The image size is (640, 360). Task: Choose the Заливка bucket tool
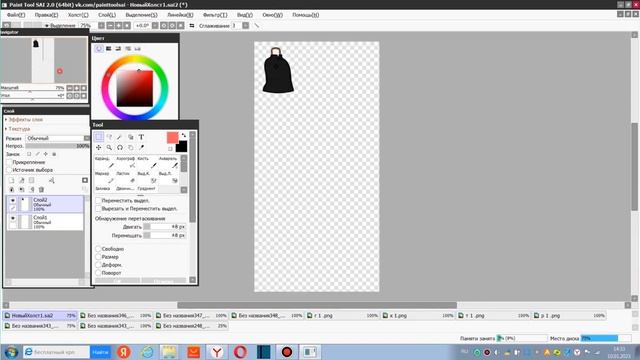[104, 189]
